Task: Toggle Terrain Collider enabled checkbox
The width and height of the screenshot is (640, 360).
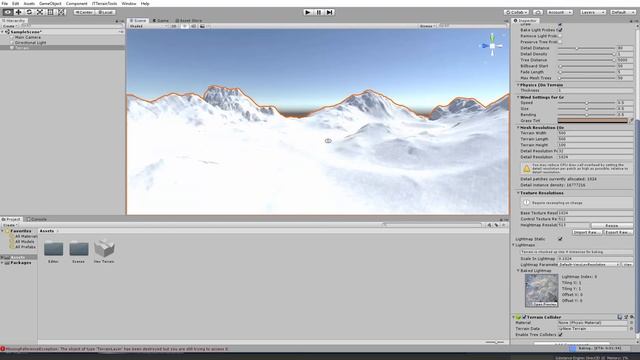Action: point(524,317)
